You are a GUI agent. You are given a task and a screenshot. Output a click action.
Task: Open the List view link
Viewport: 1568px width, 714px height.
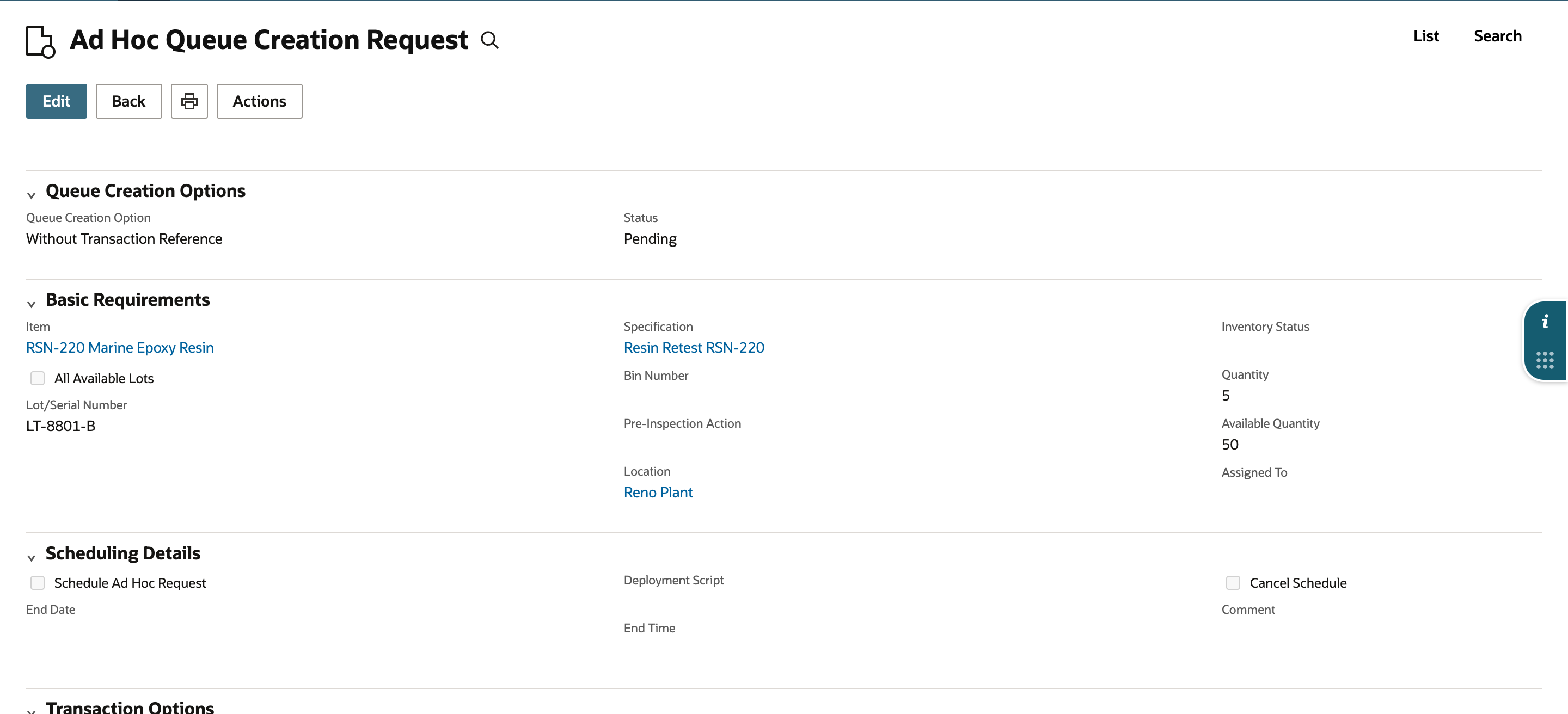point(1425,36)
